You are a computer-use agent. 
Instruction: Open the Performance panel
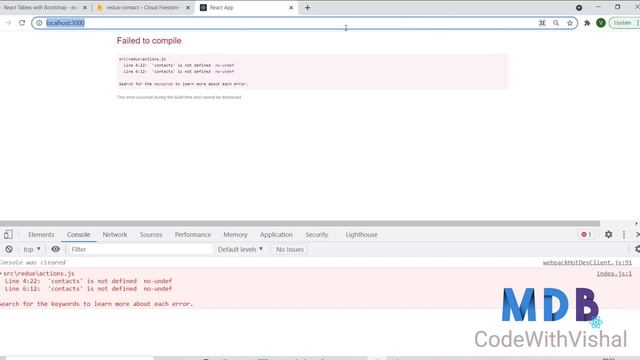[x=193, y=235]
